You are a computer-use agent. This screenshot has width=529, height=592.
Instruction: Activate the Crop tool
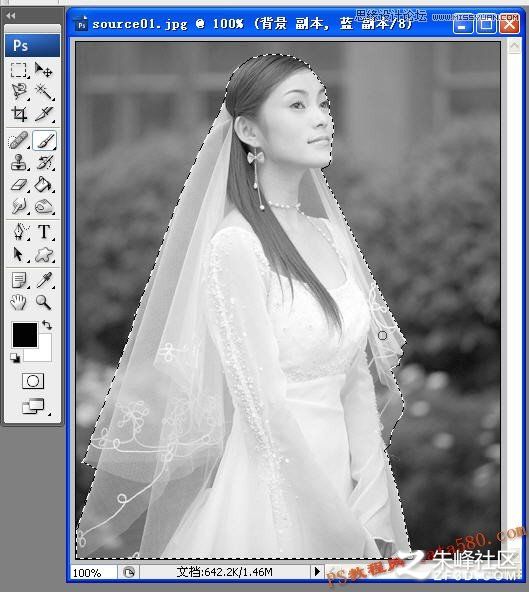pos(19,113)
